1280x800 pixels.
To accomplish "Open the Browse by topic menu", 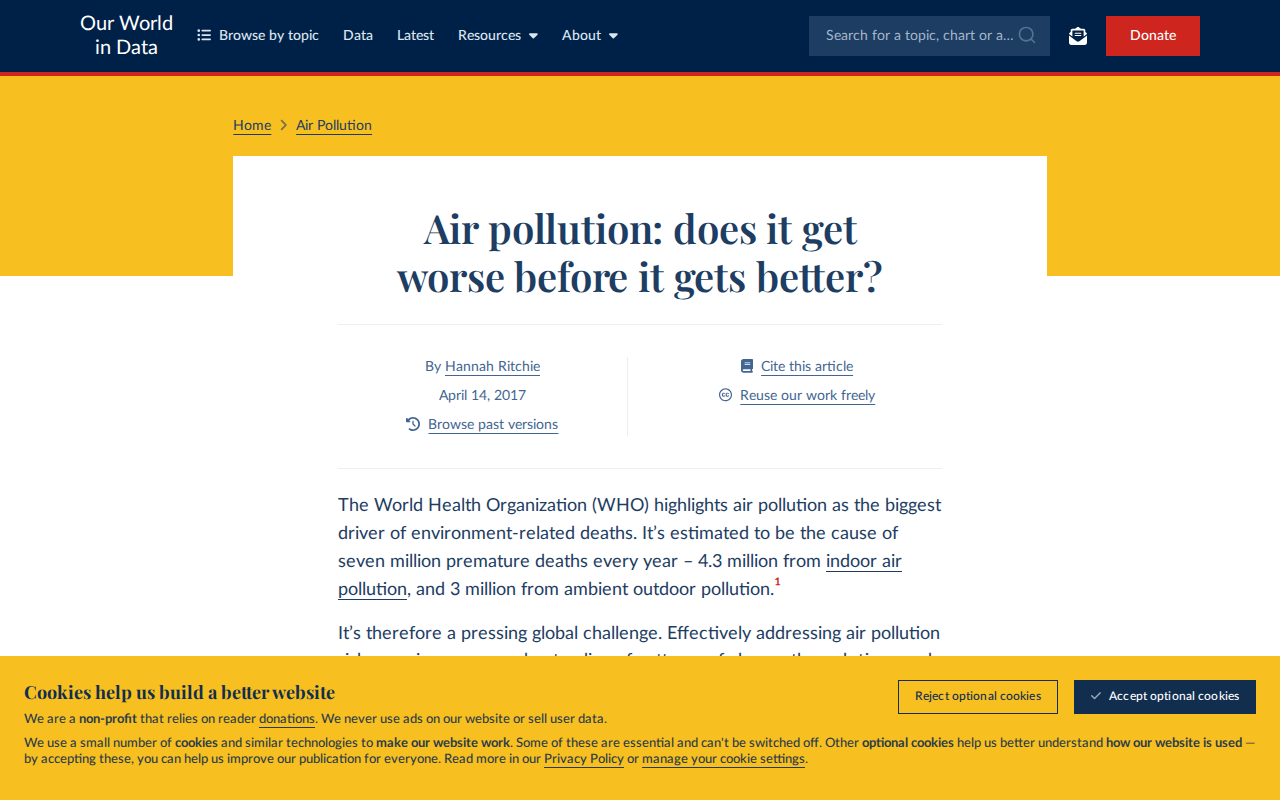I will (x=258, y=35).
